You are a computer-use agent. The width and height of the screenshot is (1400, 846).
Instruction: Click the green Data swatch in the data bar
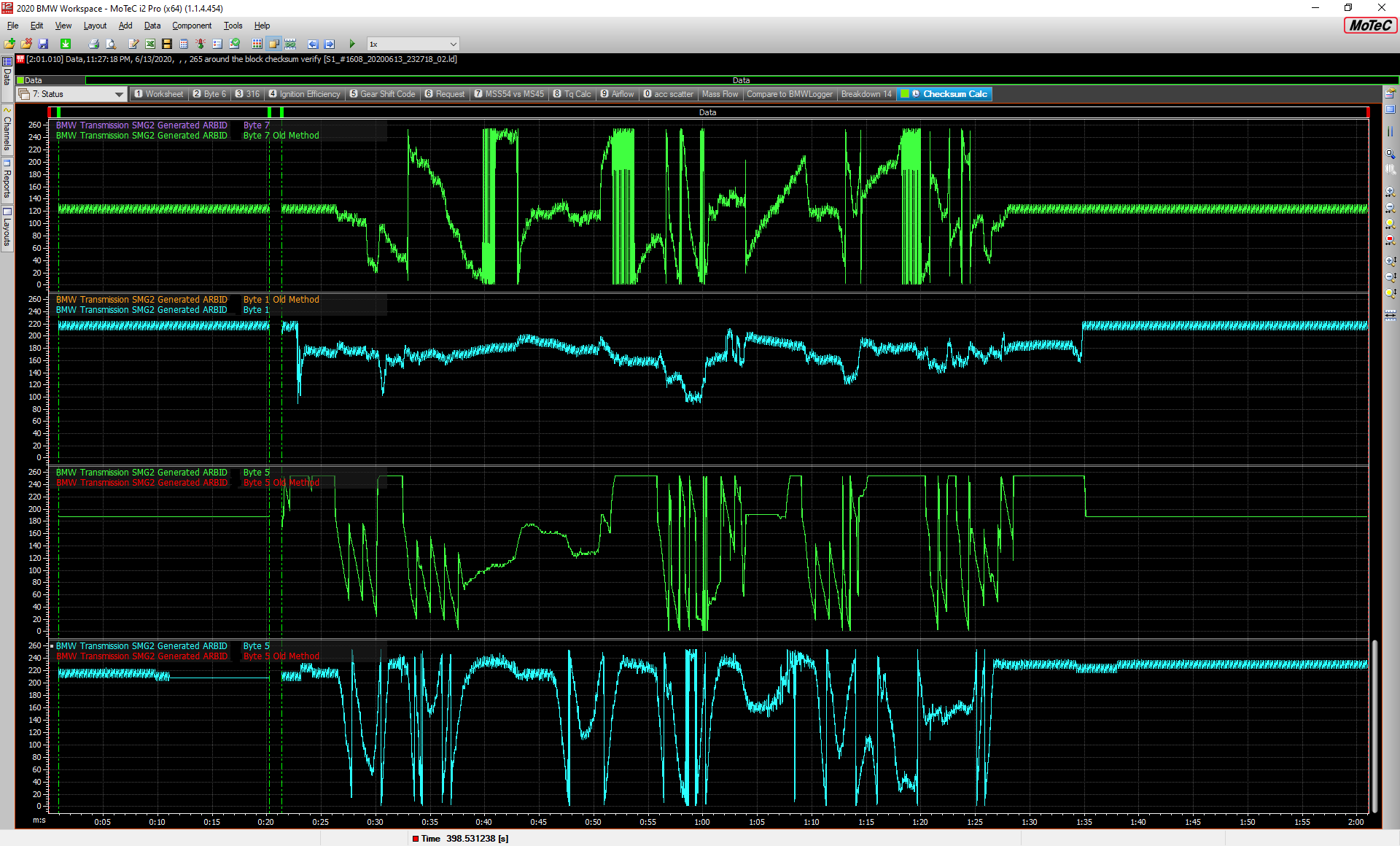click(20, 80)
